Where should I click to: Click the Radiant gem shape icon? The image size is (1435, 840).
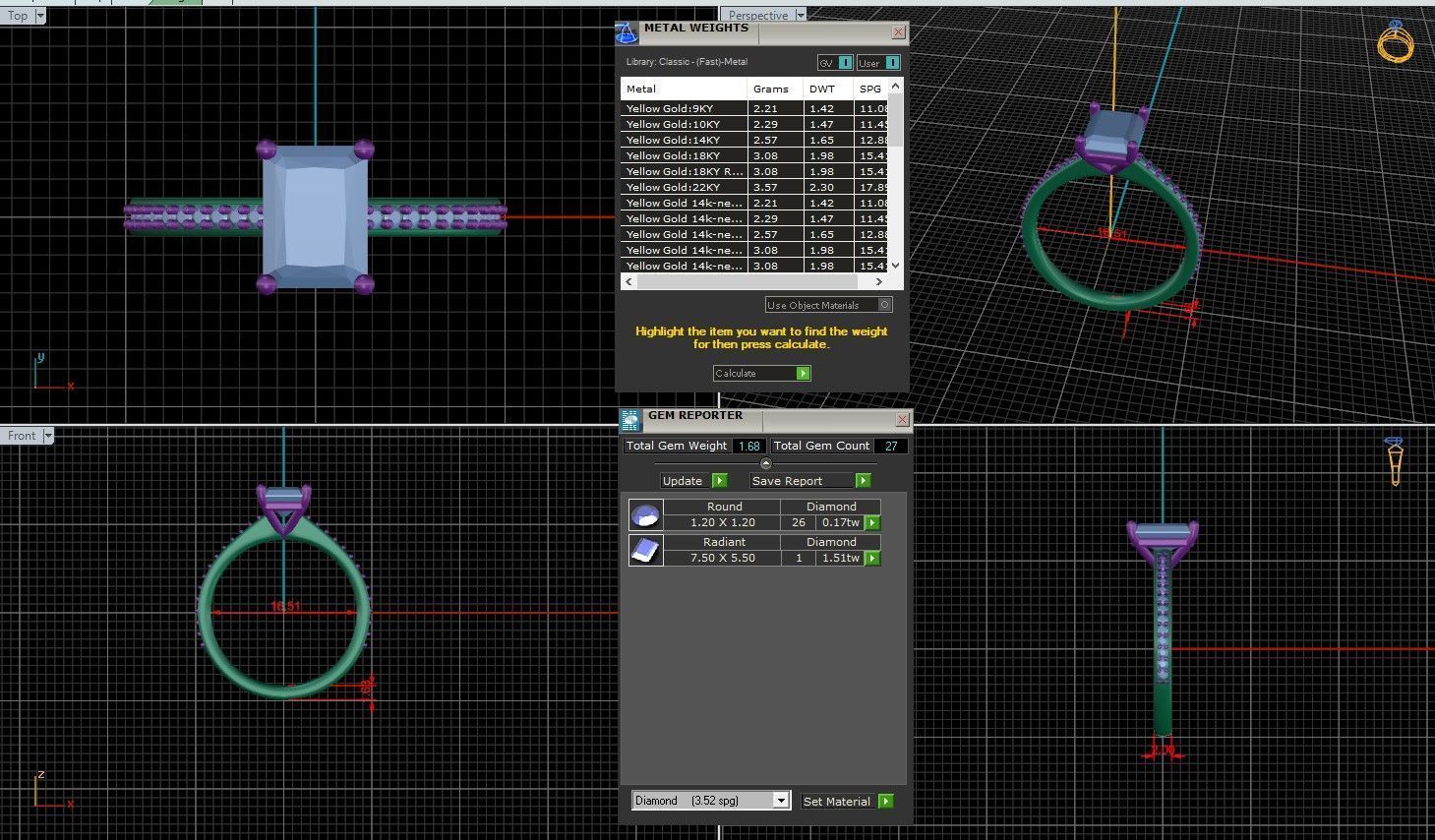(645, 550)
